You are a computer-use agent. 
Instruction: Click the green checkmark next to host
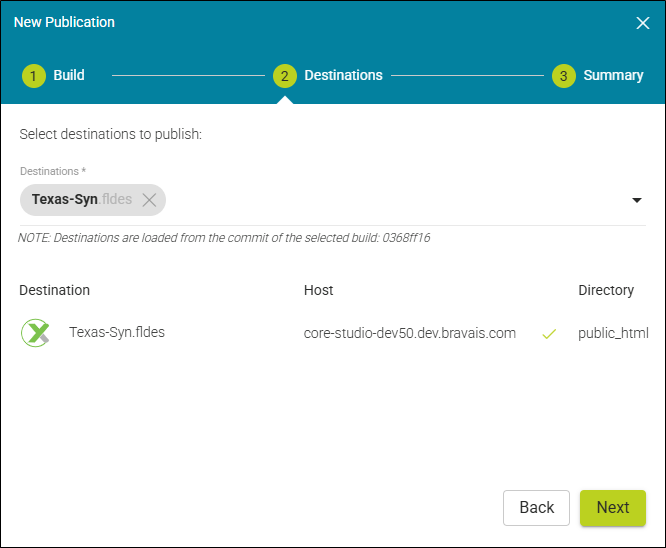[x=548, y=334]
